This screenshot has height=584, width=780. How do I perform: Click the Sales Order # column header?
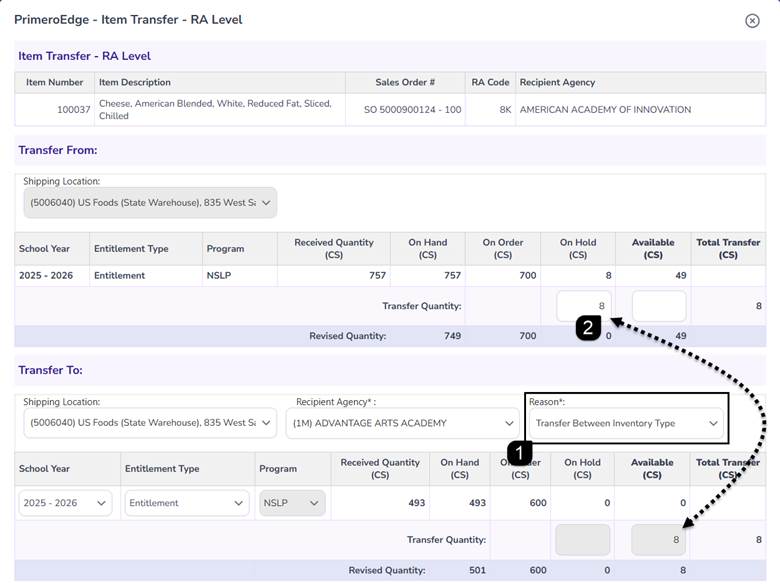(405, 82)
